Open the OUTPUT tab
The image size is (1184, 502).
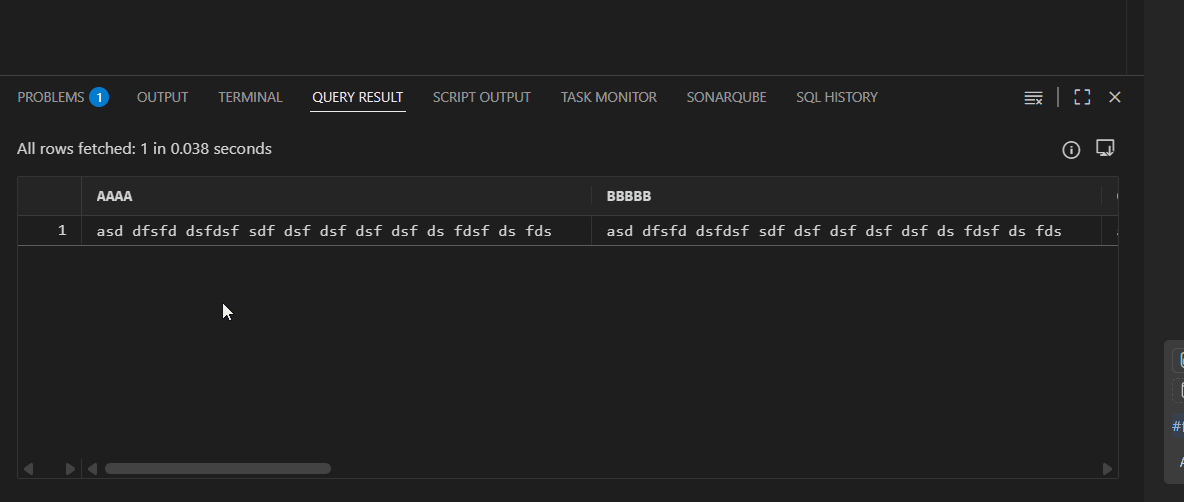click(x=162, y=97)
